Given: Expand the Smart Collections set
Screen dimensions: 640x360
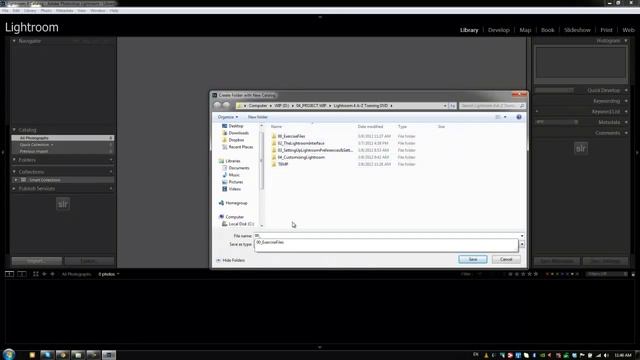Looking at the screenshot, I should click(16, 180).
